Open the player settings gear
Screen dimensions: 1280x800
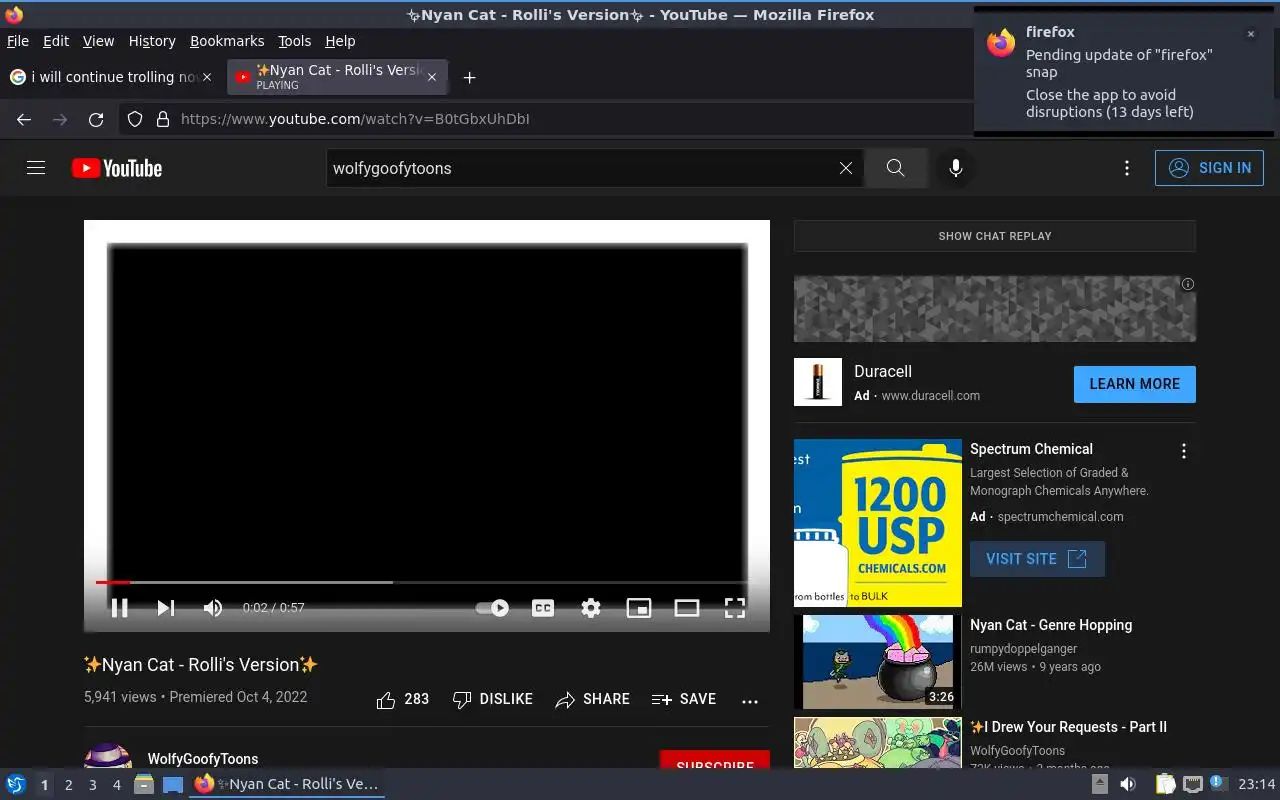point(591,608)
